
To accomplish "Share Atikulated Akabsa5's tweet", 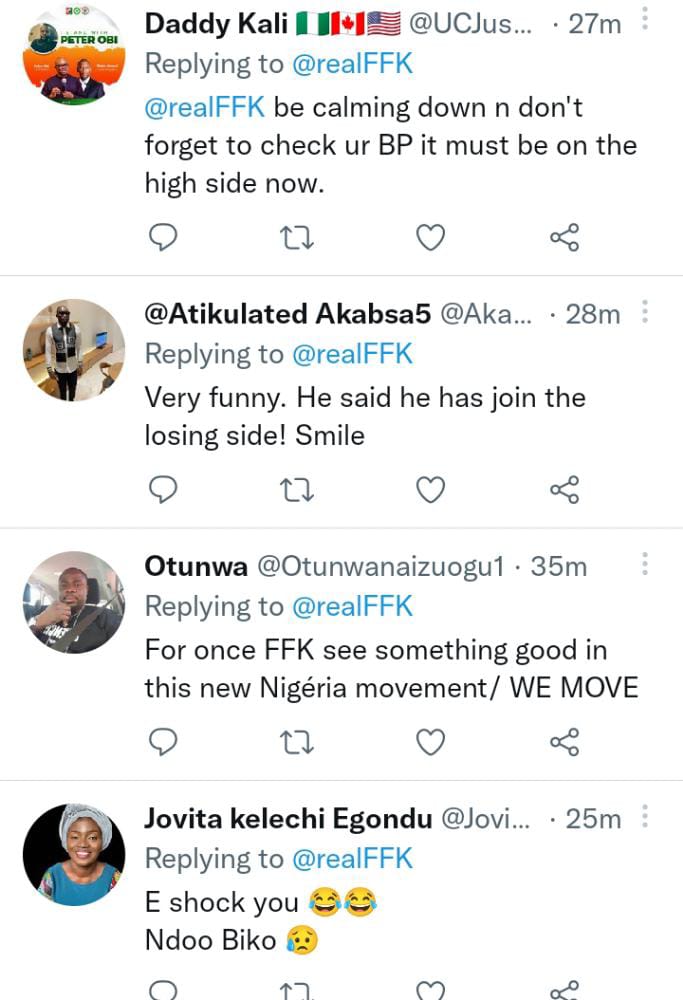I will tap(564, 489).
